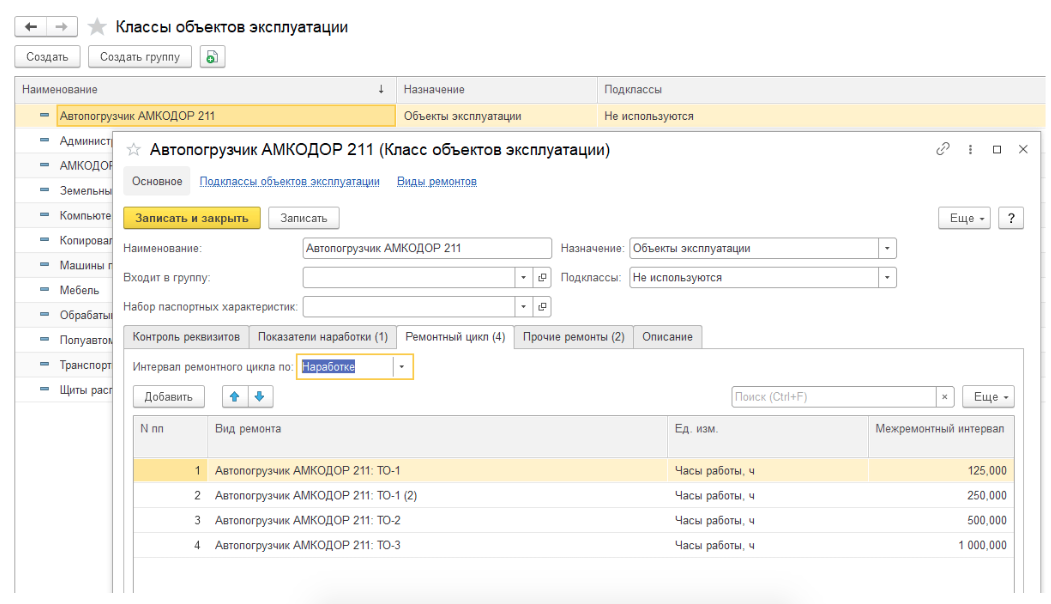Add list to favorites with the star
The width and height of the screenshot is (1051, 604).
pyautogui.click(x=97, y=27)
